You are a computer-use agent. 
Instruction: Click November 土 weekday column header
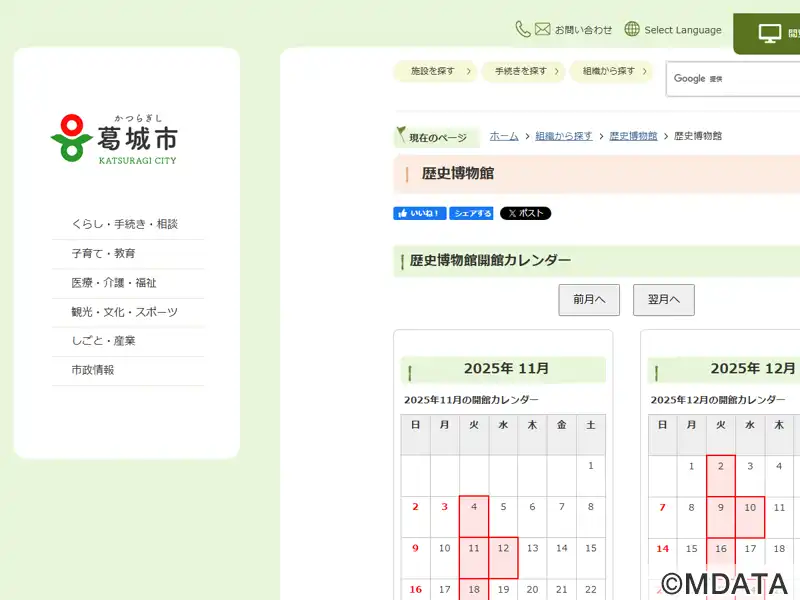pyautogui.click(x=591, y=434)
